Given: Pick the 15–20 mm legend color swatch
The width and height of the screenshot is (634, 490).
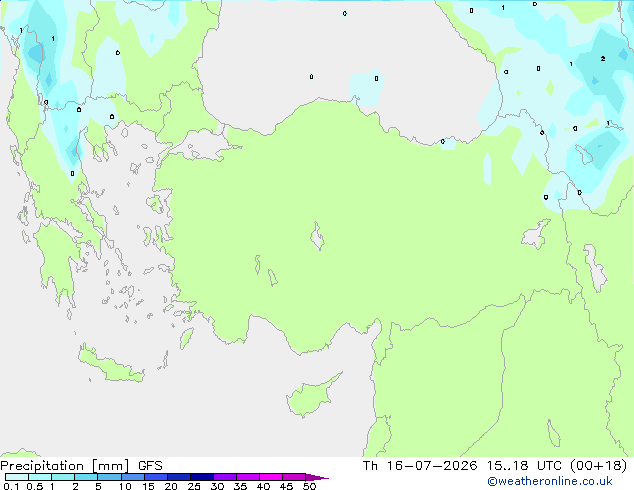Looking at the screenshot, I should 156,477.
